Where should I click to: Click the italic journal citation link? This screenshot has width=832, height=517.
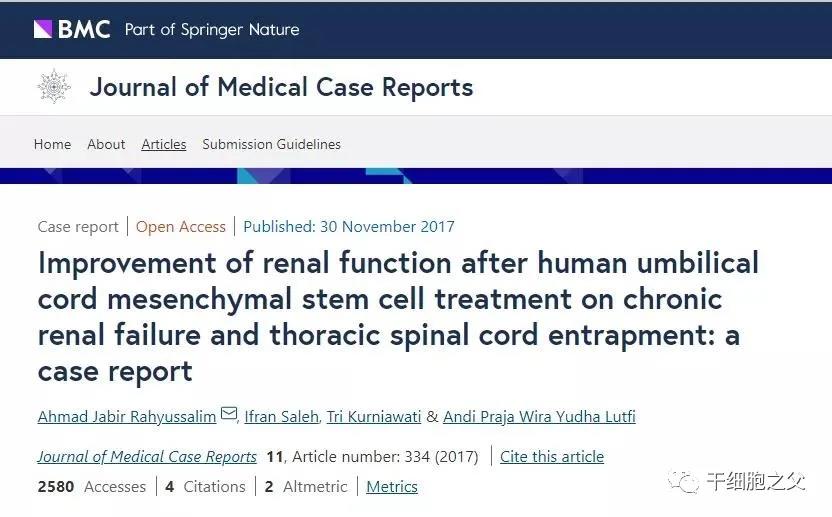[x=147, y=457]
